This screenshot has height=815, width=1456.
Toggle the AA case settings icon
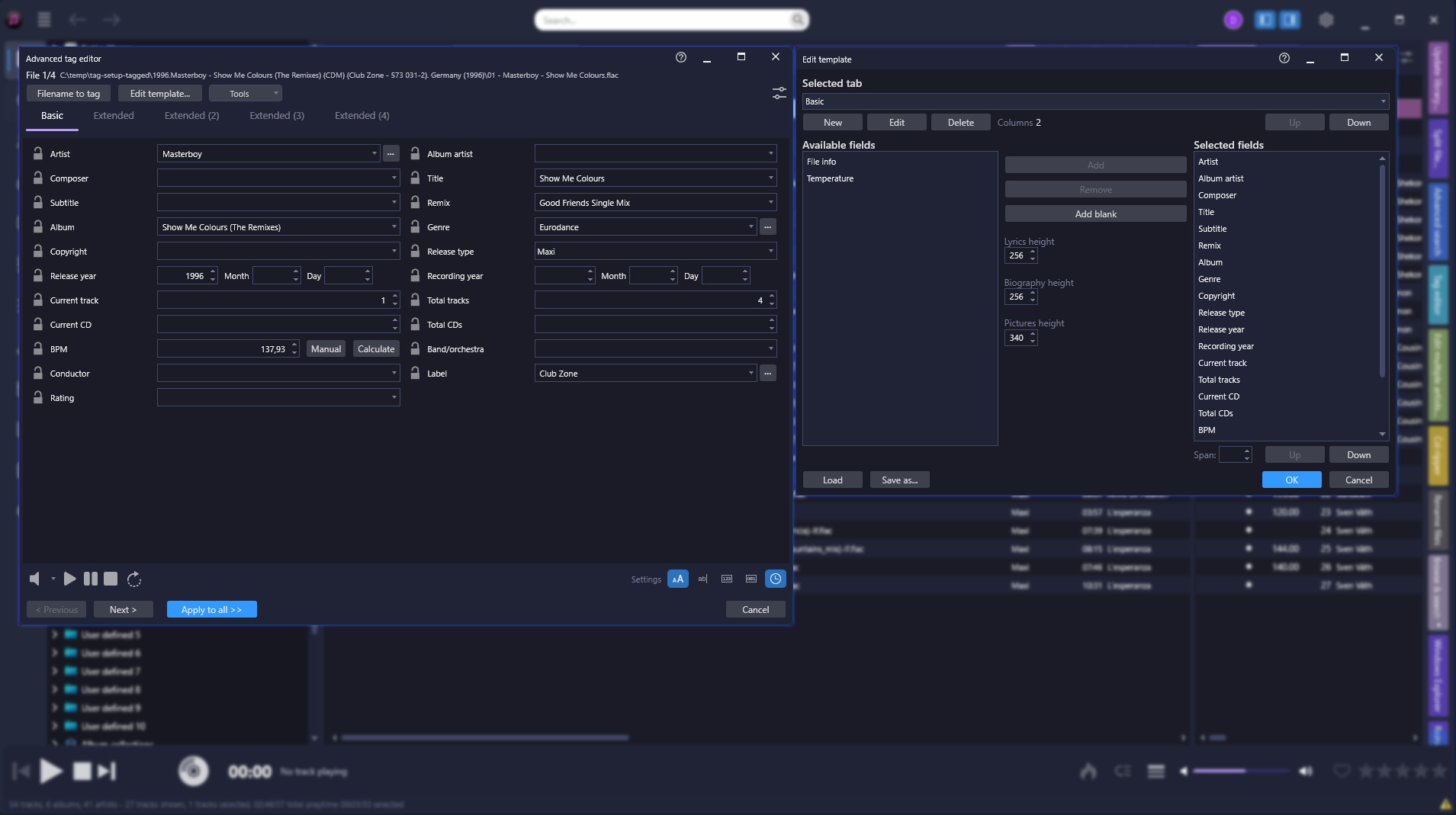click(x=677, y=579)
